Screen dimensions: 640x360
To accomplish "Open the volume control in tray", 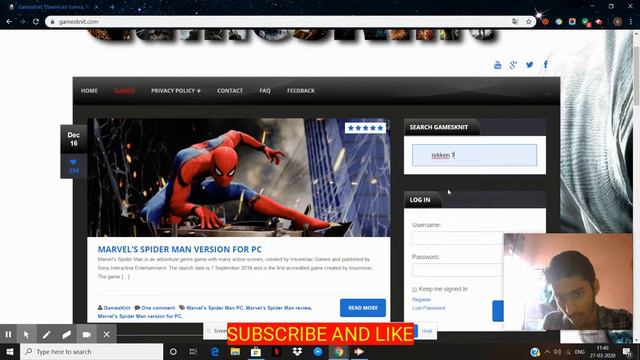I will click(558, 352).
